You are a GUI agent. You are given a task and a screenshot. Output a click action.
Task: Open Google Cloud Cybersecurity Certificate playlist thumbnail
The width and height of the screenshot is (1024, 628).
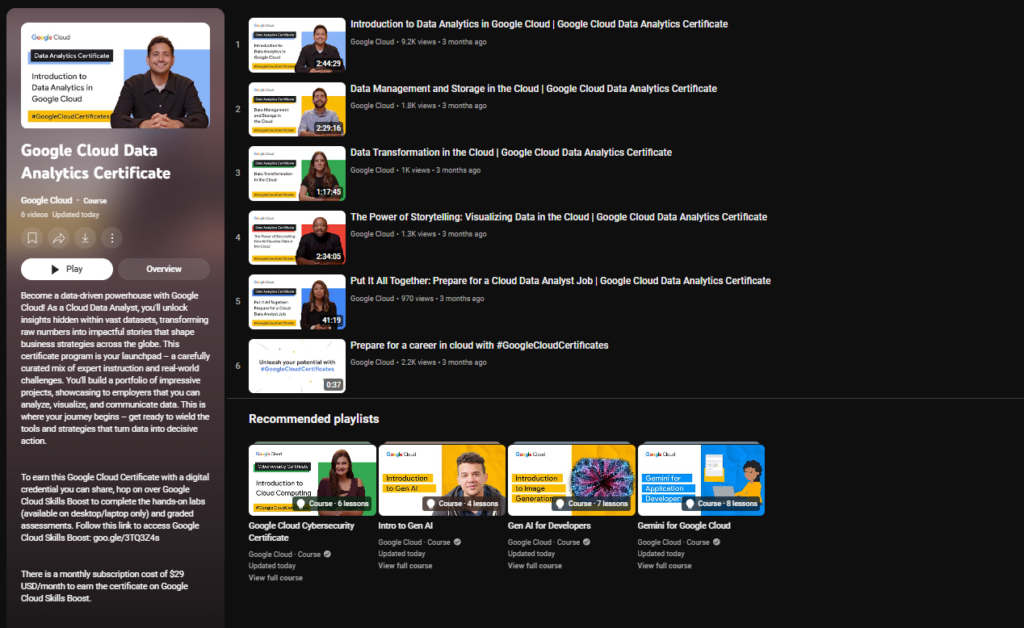click(312, 480)
